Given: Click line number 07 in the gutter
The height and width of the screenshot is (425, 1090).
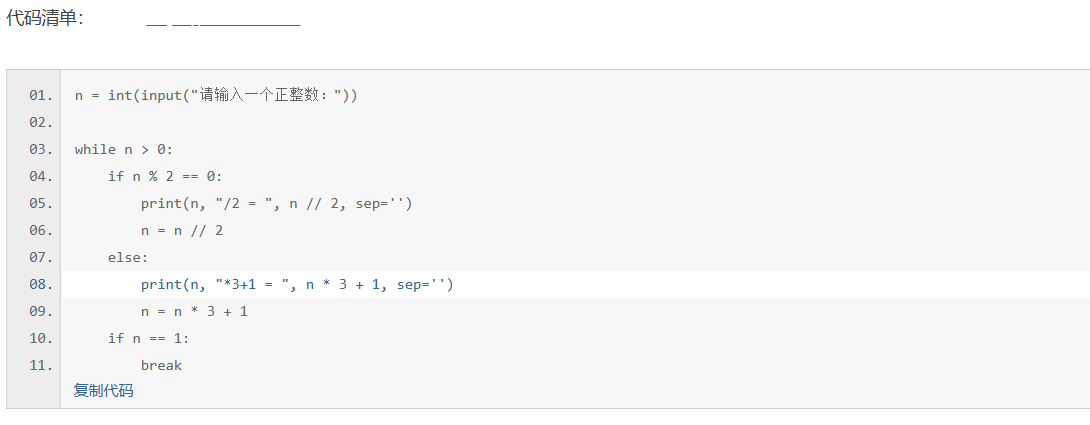Looking at the screenshot, I should pos(40,258).
